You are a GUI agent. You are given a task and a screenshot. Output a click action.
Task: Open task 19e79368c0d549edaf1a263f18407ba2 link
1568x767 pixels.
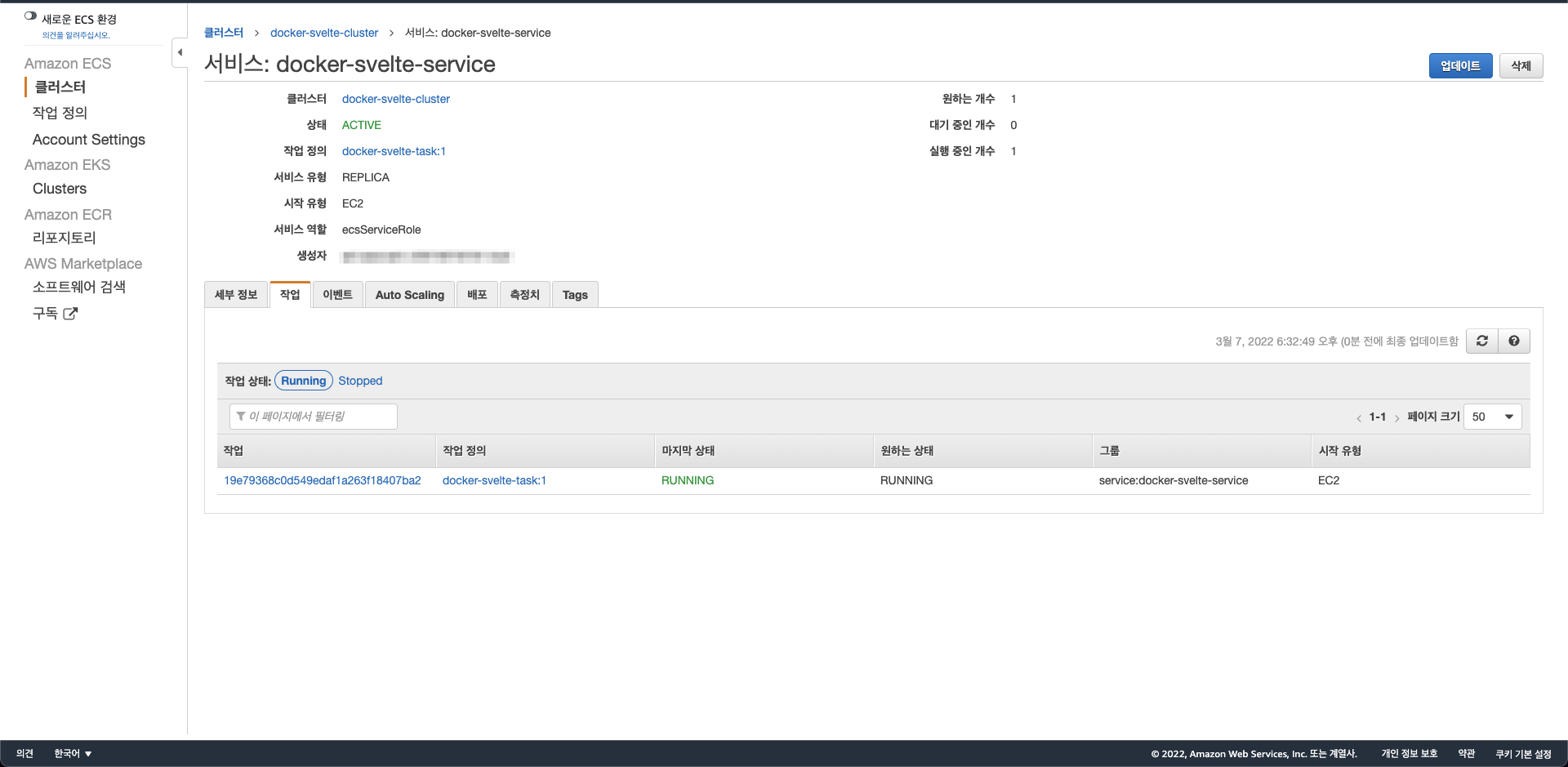click(x=323, y=480)
